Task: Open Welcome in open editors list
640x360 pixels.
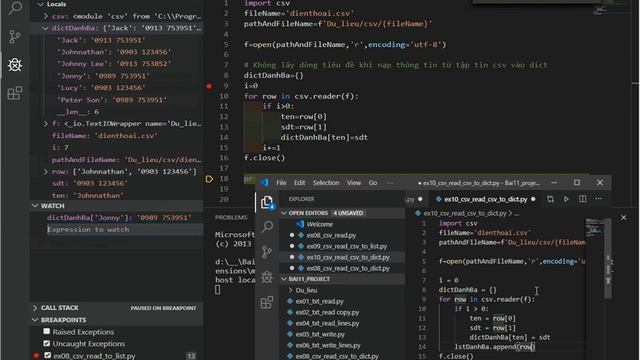Action: 320,224
